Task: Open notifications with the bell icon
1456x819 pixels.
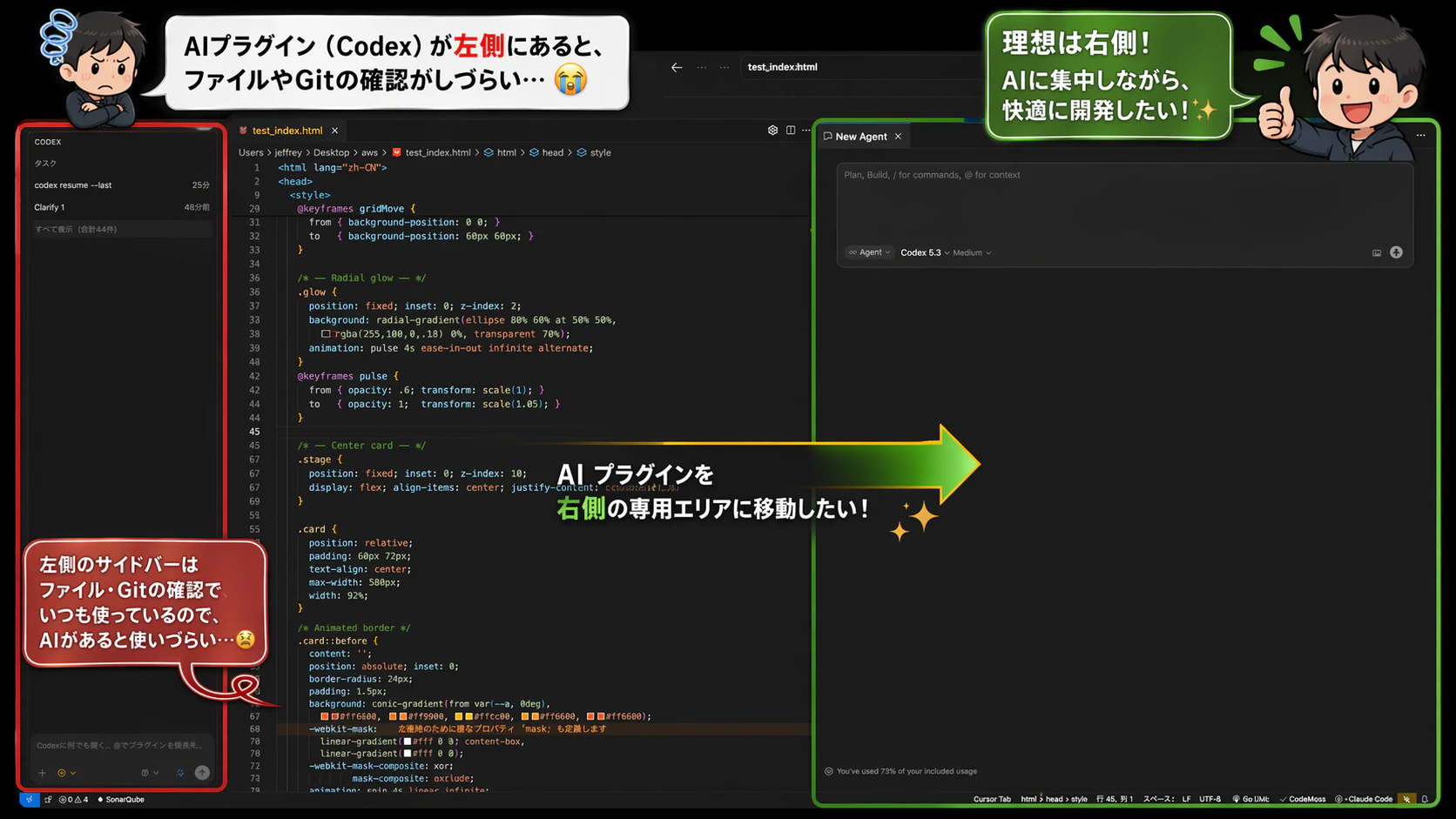Action: 1425,799
